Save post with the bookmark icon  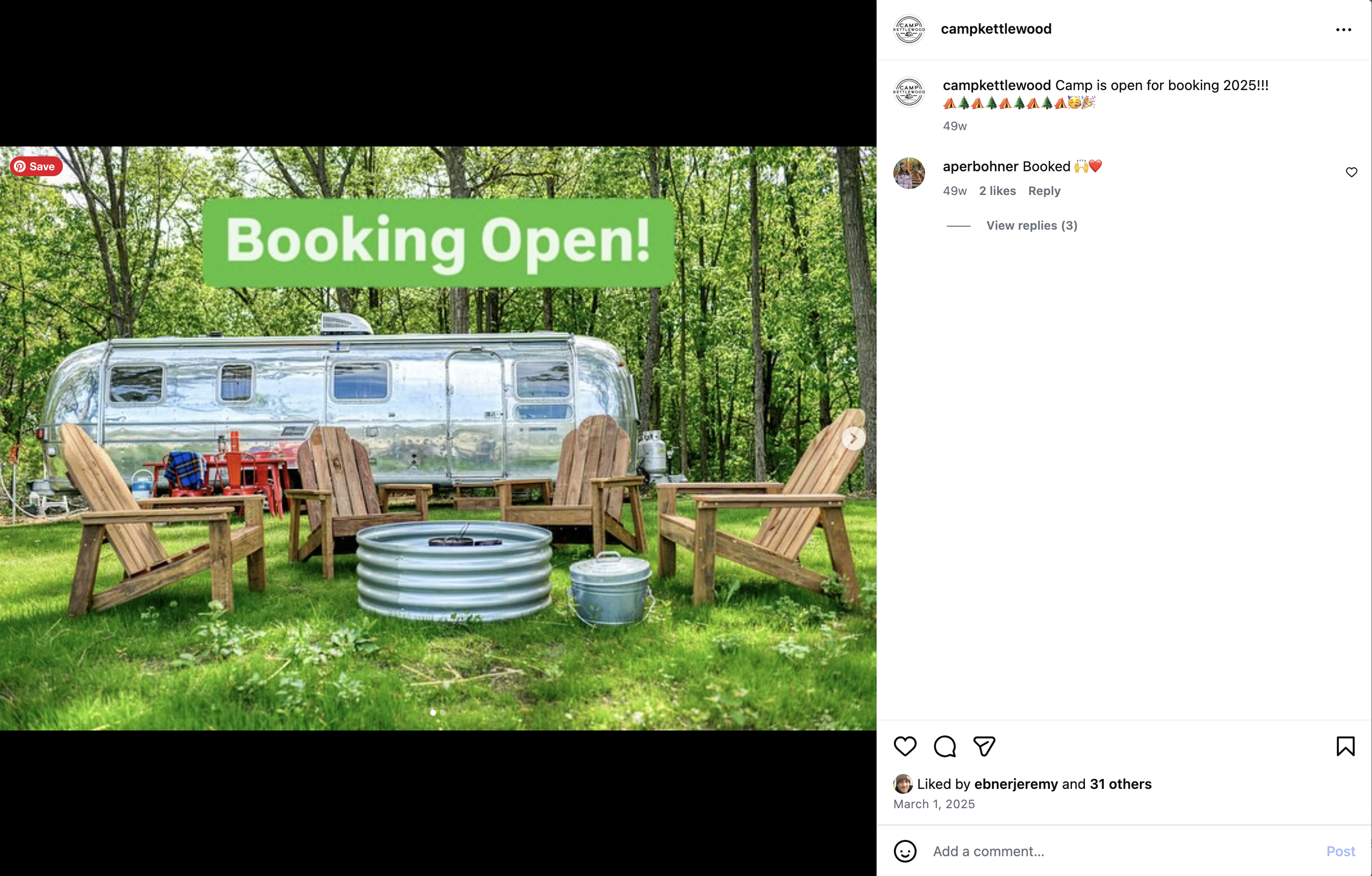[1346, 746]
